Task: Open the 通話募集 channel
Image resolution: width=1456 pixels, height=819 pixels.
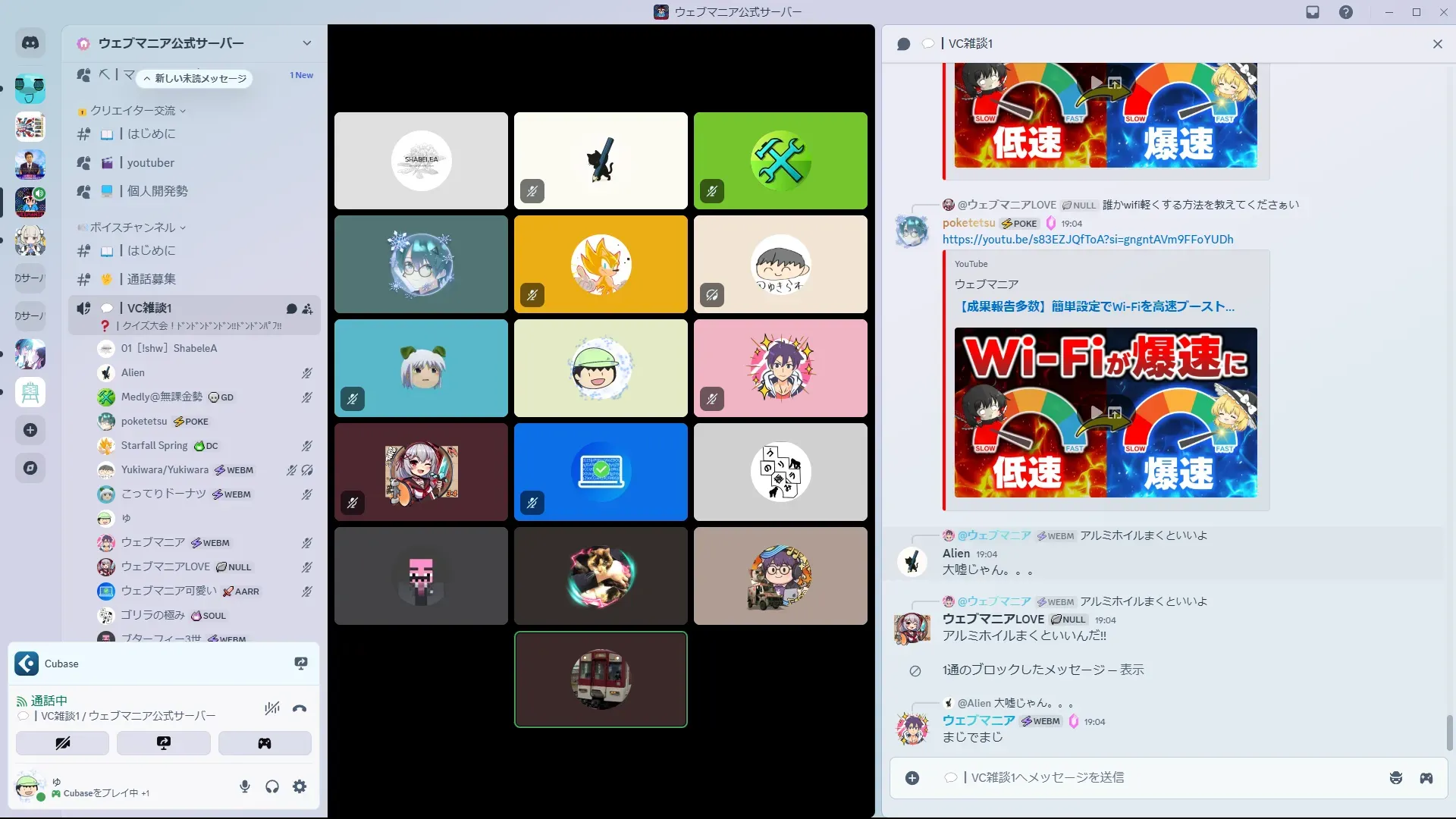Action: coord(151,279)
